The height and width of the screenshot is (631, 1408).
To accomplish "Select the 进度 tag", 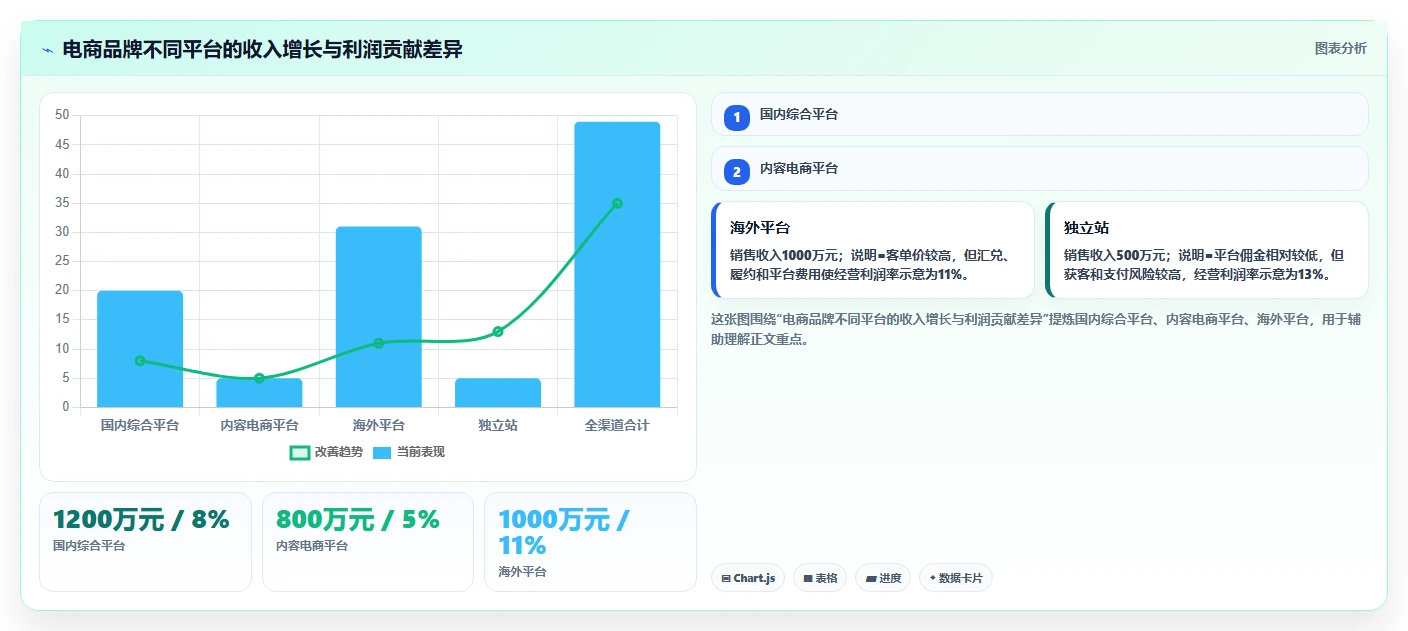I will 883,578.
